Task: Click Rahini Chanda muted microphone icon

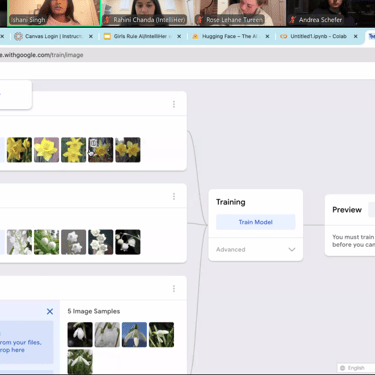Action: click(x=107, y=20)
